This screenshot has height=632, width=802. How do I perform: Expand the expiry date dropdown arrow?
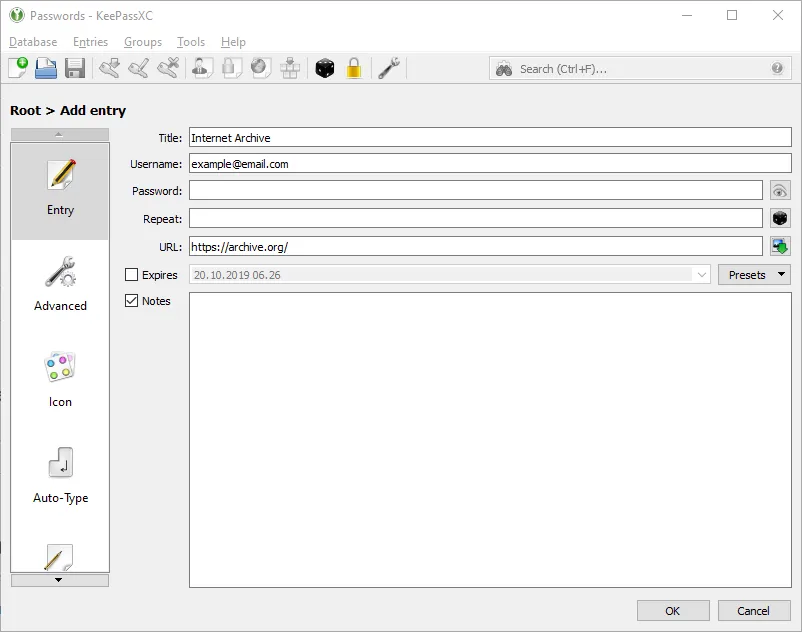click(x=701, y=275)
